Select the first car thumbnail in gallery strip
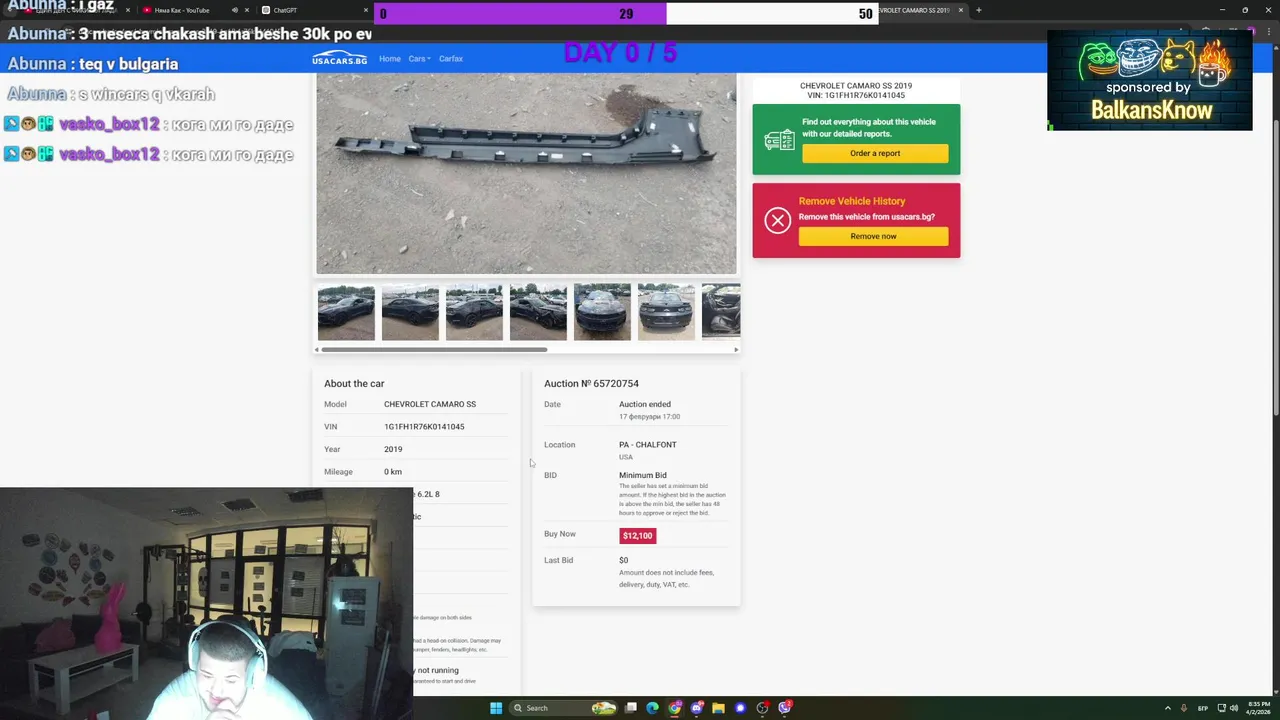Viewport: 1280px width, 720px height. [x=346, y=312]
